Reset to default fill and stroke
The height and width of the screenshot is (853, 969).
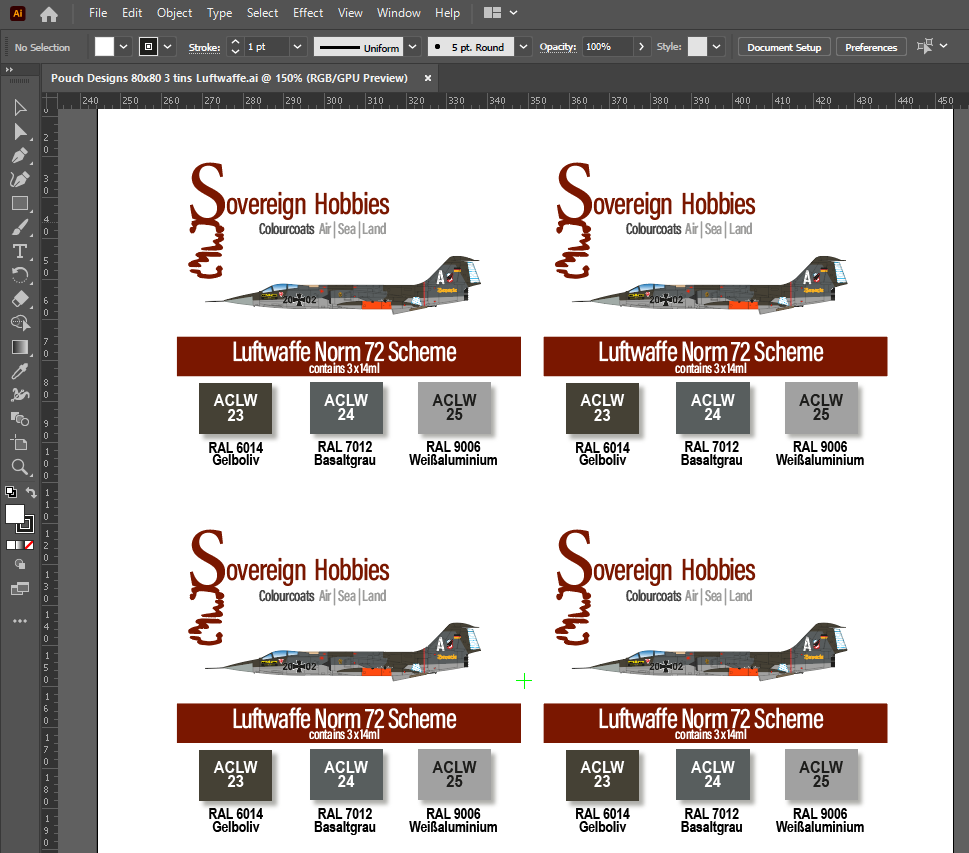(10, 492)
